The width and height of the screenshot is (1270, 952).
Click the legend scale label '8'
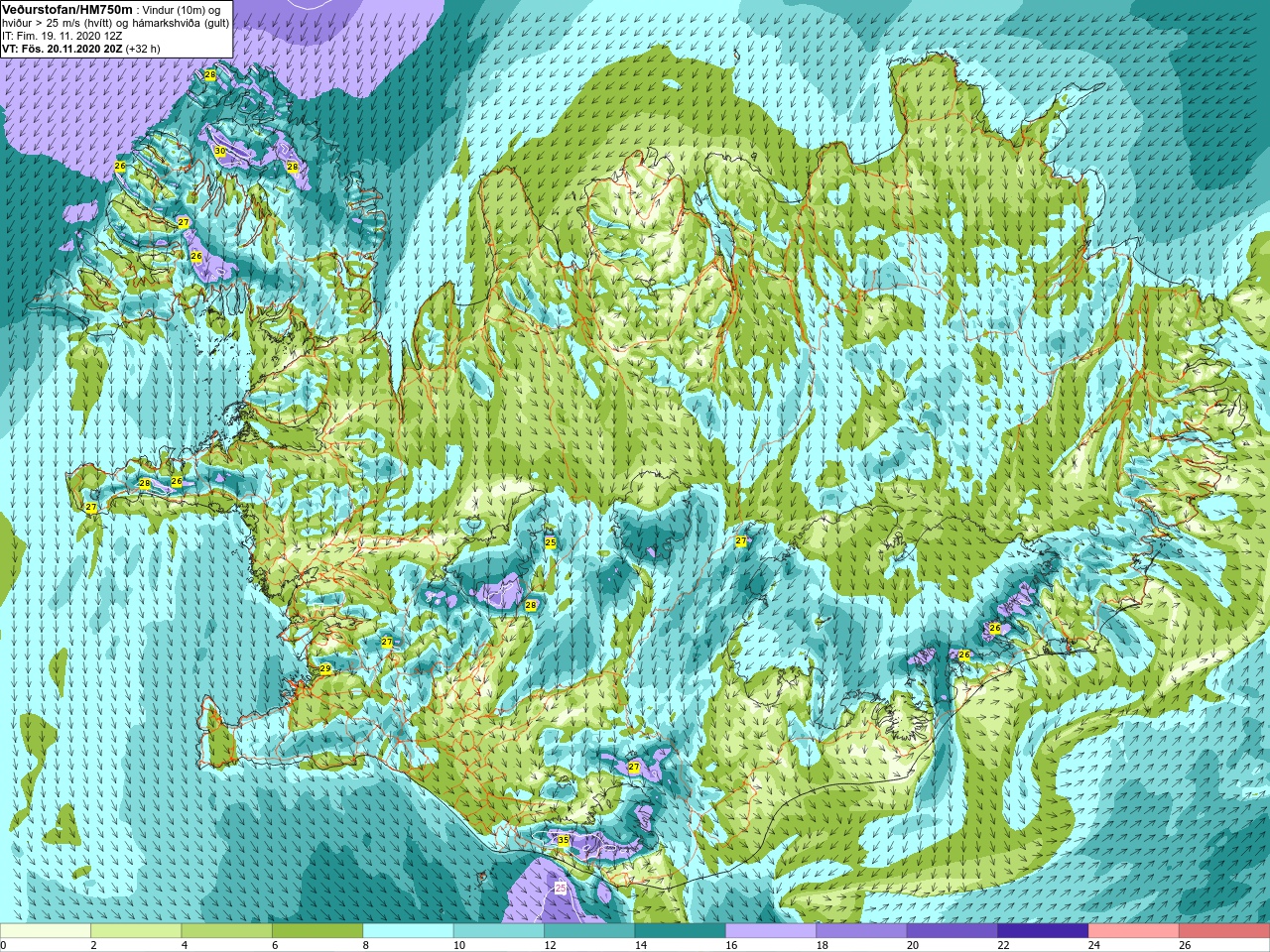click(366, 945)
